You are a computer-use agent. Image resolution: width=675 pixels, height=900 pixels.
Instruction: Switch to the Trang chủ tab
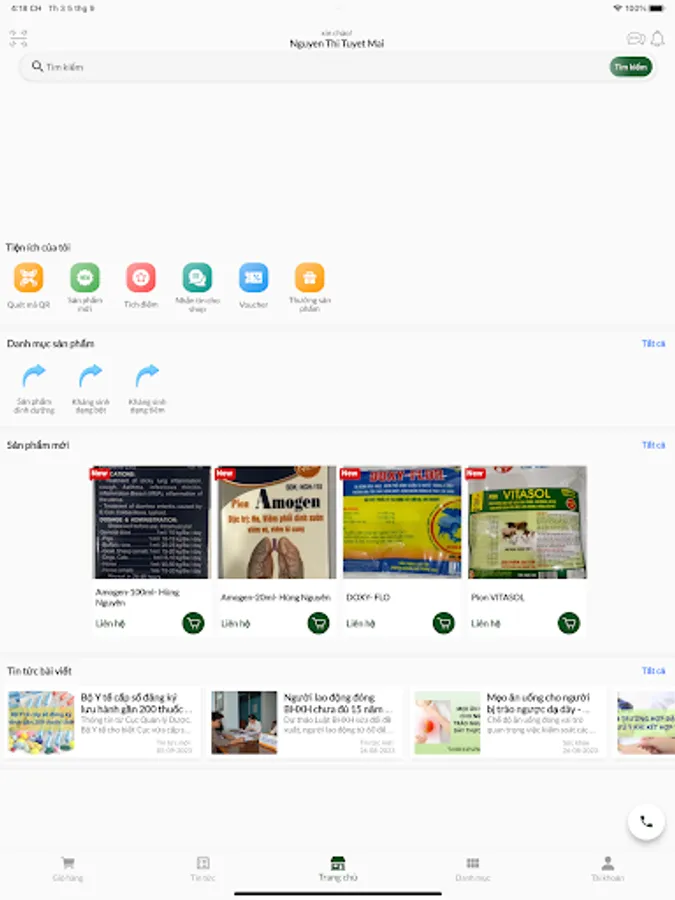(338, 868)
